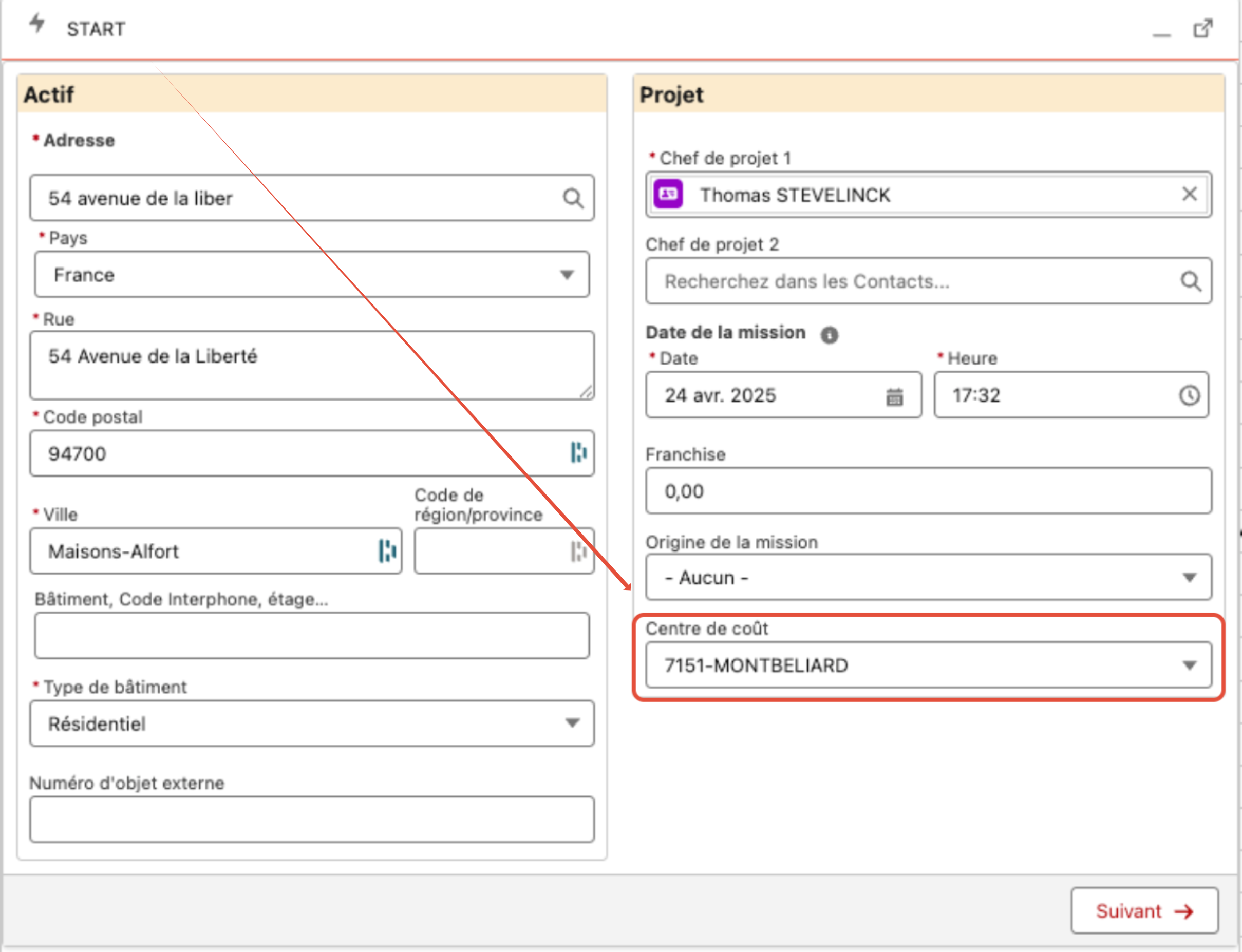
Task: Click the search magnifier in Adresse field
Action: click(x=573, y=198)
